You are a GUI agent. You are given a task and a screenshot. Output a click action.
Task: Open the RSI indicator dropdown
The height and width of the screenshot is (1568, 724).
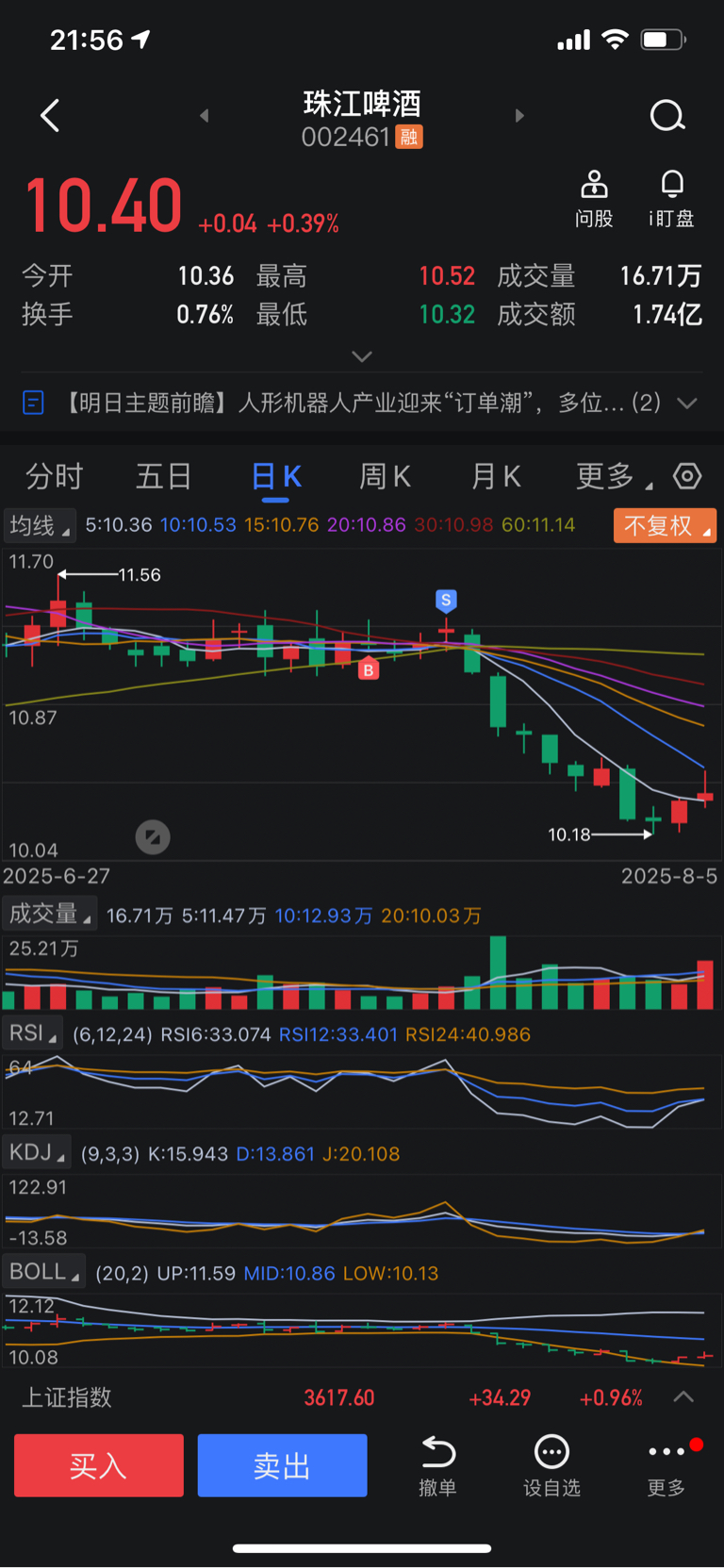[33, 1033]
